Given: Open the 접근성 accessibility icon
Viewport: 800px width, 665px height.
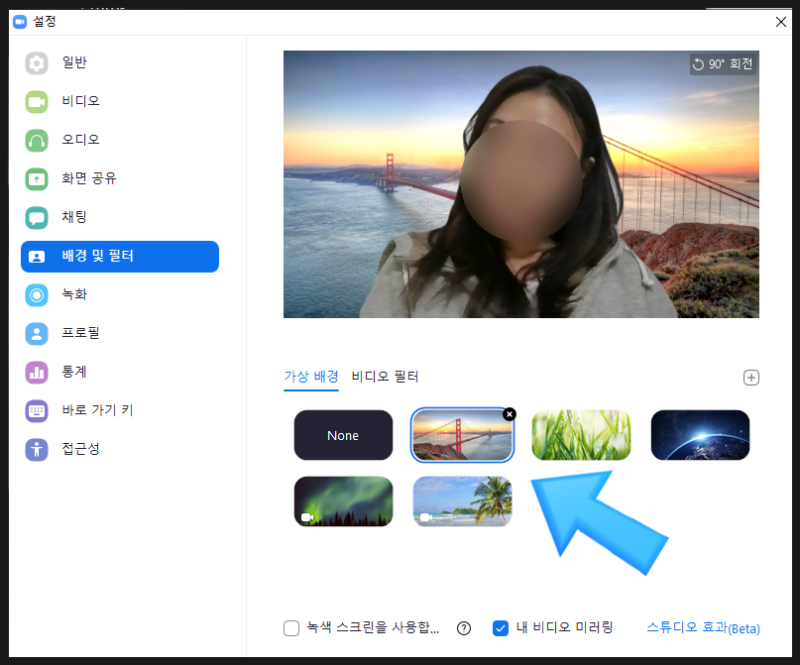Looking at the screenshot, I should coord(36,450).
